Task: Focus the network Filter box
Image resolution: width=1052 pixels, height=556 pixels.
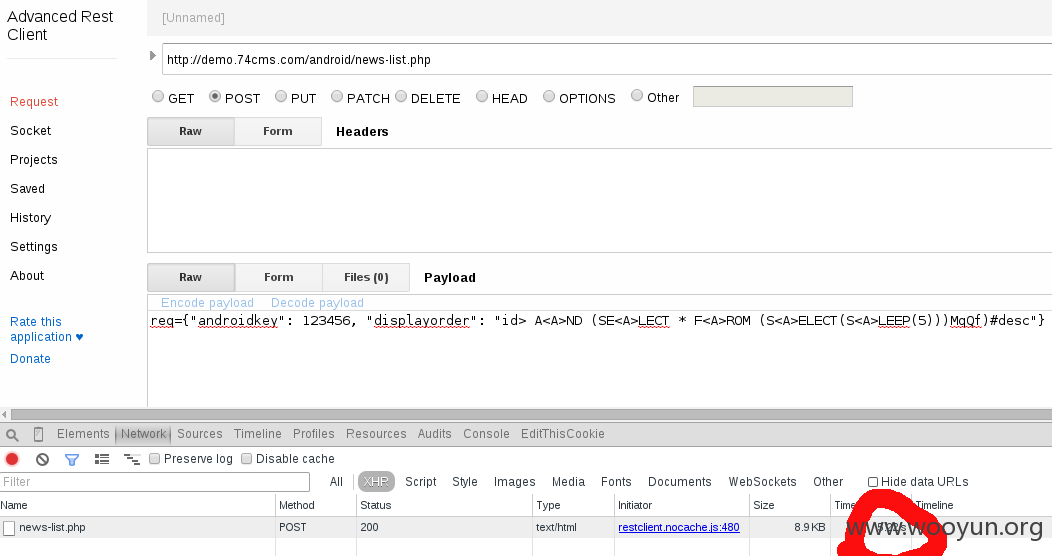Action: (155, 482)
